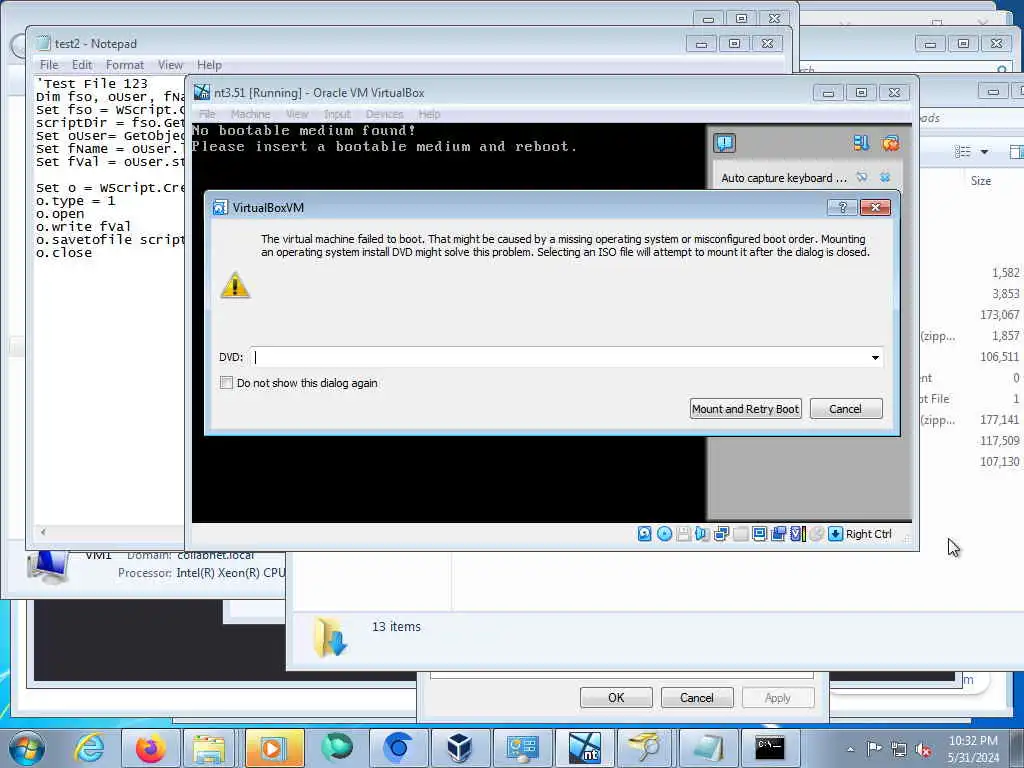Open the control panel taskbar icon
This screenshot has height=768, width=1024.
click(x=522, y=746)
